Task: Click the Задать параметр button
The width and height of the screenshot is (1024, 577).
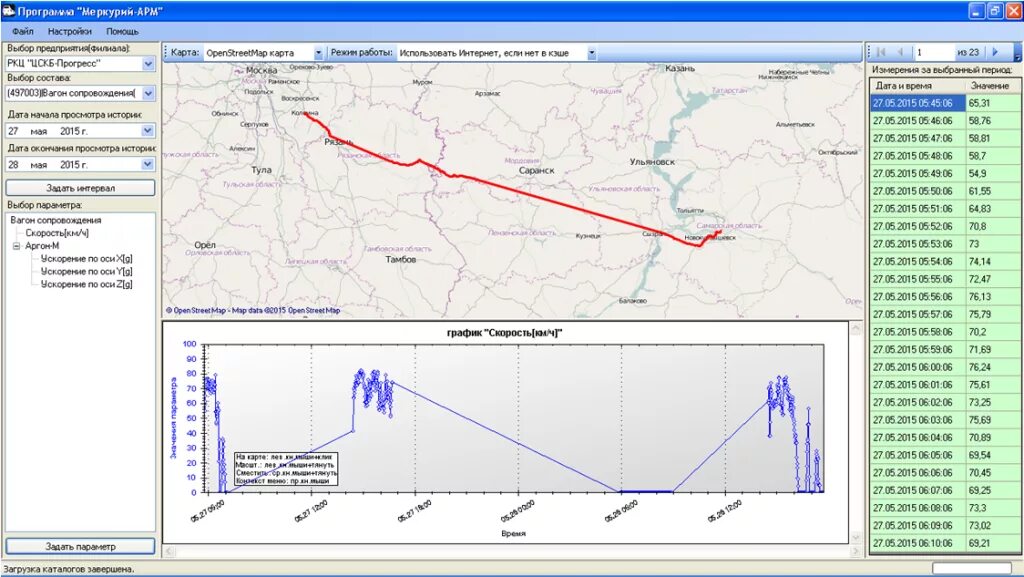Action: 80,546
